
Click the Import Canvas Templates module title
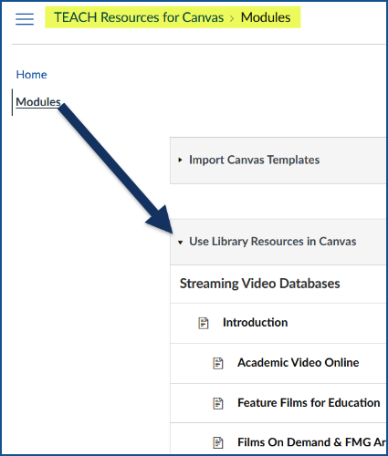[254, 160]
